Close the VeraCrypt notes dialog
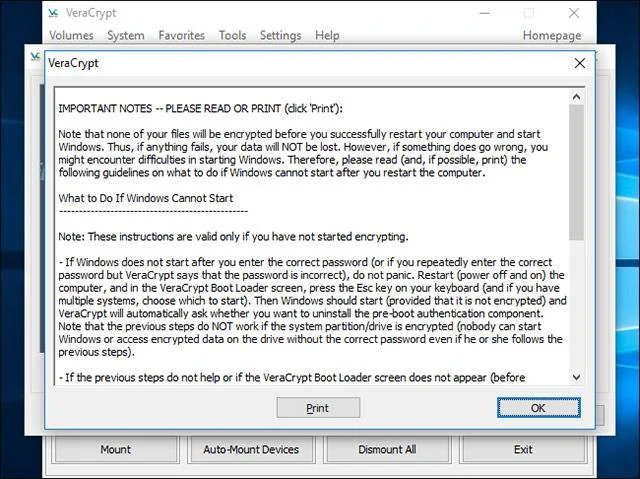The width and height of the screenshot is (640, 479). (580, 63)
